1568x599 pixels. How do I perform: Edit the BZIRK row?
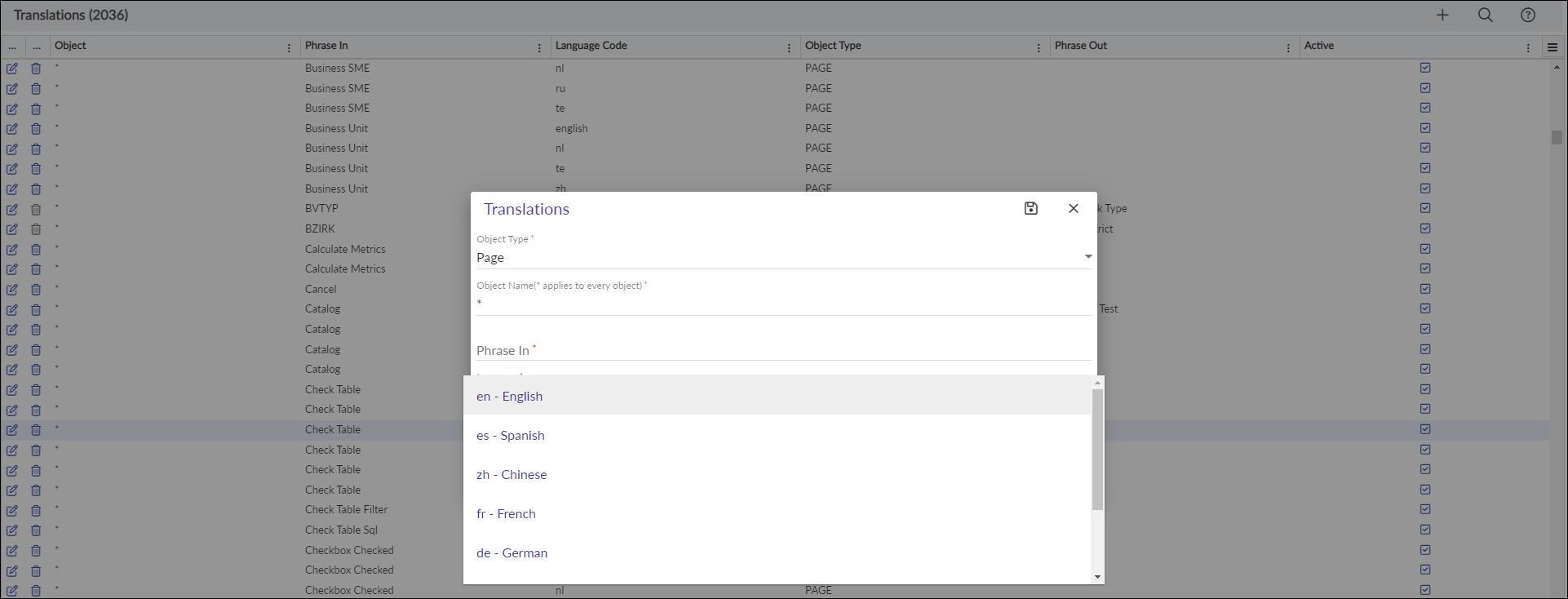[x=12, y=229]
